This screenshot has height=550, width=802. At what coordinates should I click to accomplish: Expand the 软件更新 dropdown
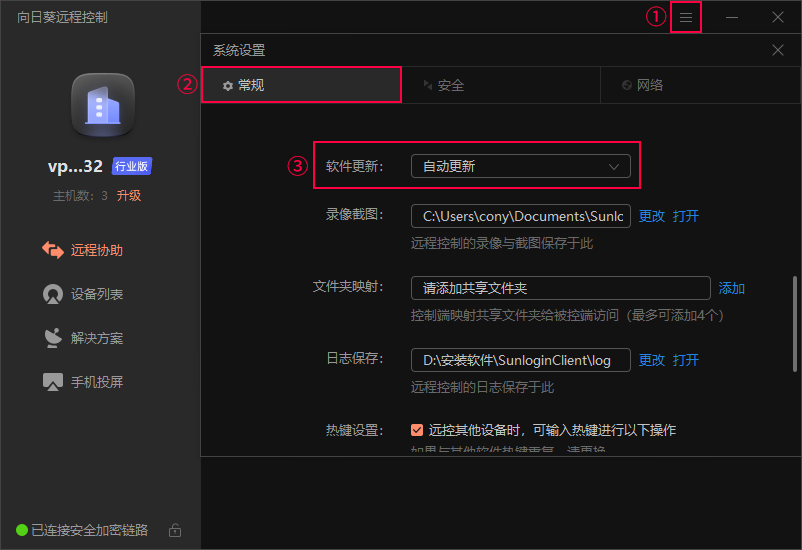click(x=520, y=167)
